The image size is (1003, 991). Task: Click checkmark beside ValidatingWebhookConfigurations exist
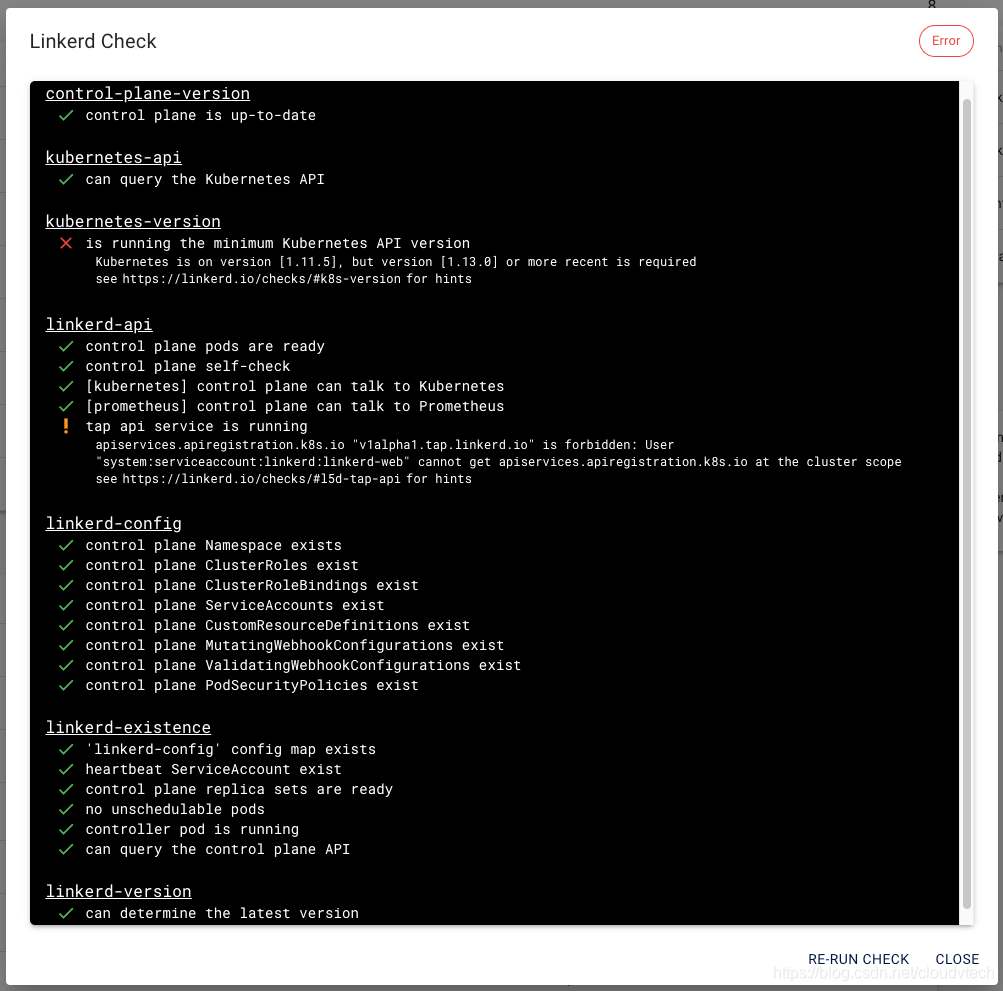point(66,665)
